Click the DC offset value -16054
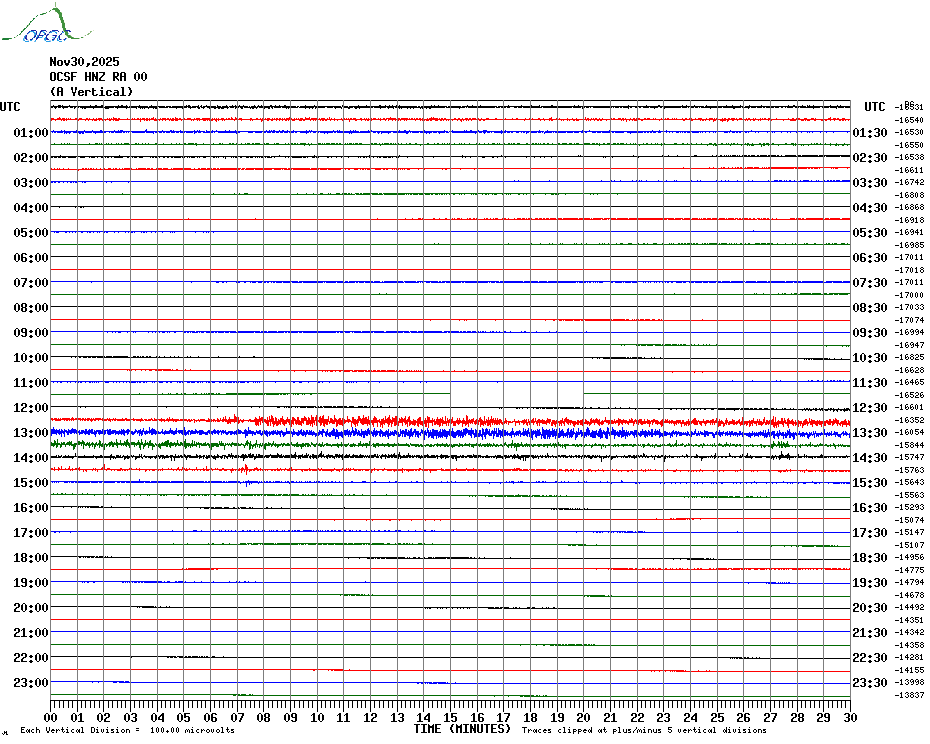This screenshot has height=744, width=930. click(909, 433)
